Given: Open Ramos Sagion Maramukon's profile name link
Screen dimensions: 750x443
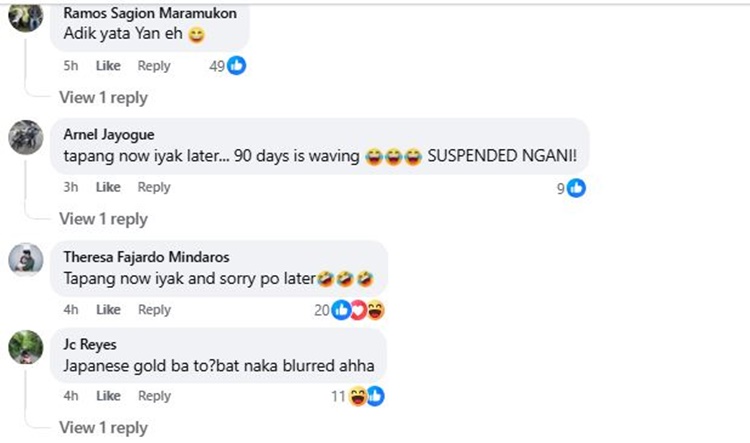Looking at the screenshot, I should 143,13.
